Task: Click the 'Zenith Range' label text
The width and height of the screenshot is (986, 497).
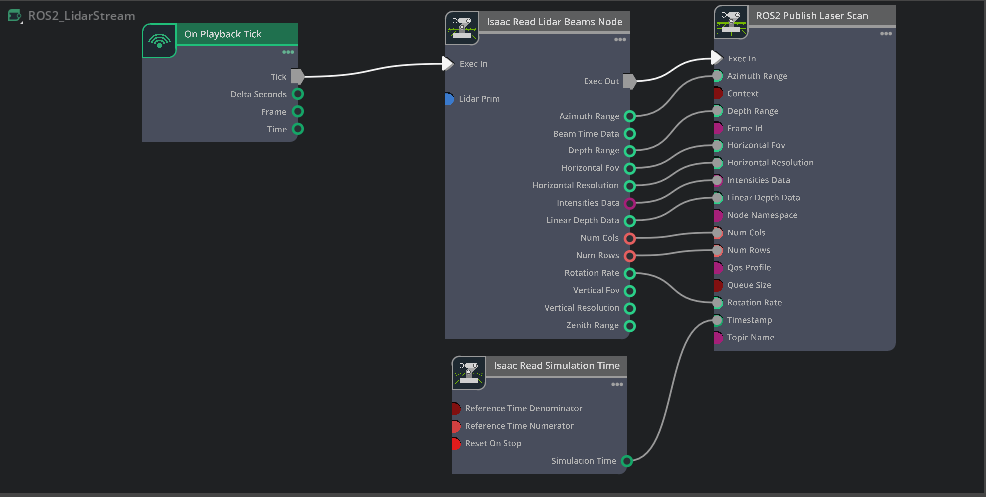Action: click(592, 325)
